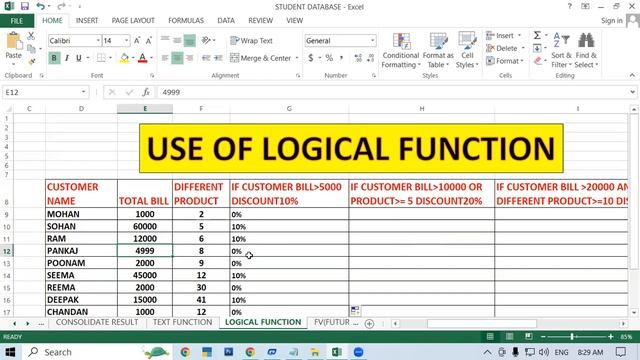Click the Decrease Indent icon
The width and height of the screenshot is (640, 360).
pyautogui.click(x=206, y=58)
